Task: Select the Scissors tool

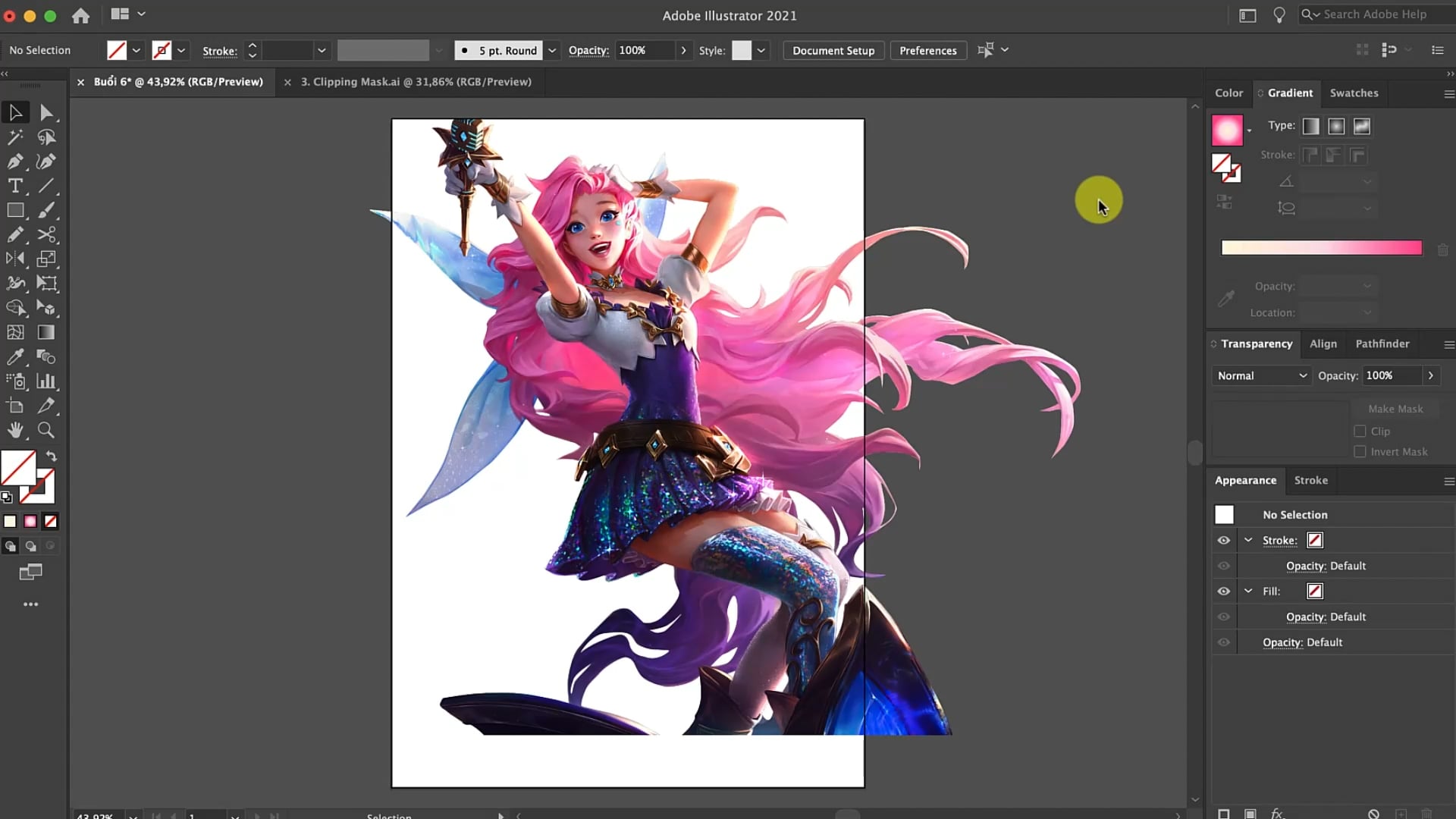Action: pos(46,234)
